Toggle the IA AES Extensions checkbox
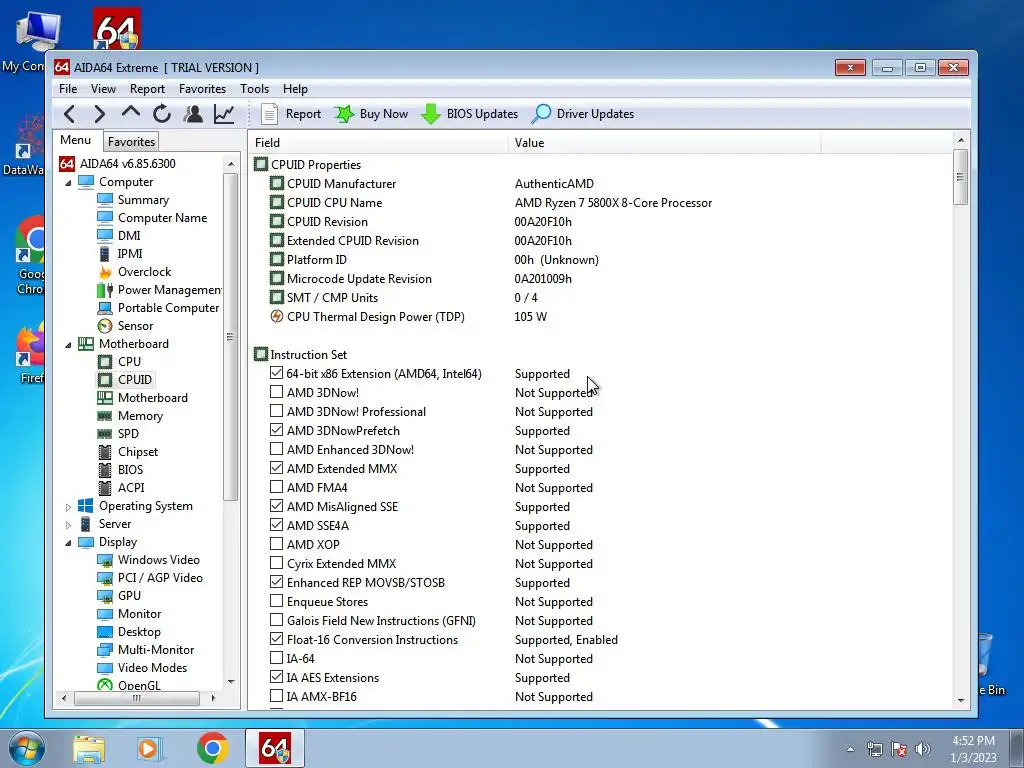This screenshot has height=768, width=1024. (276, 677)
